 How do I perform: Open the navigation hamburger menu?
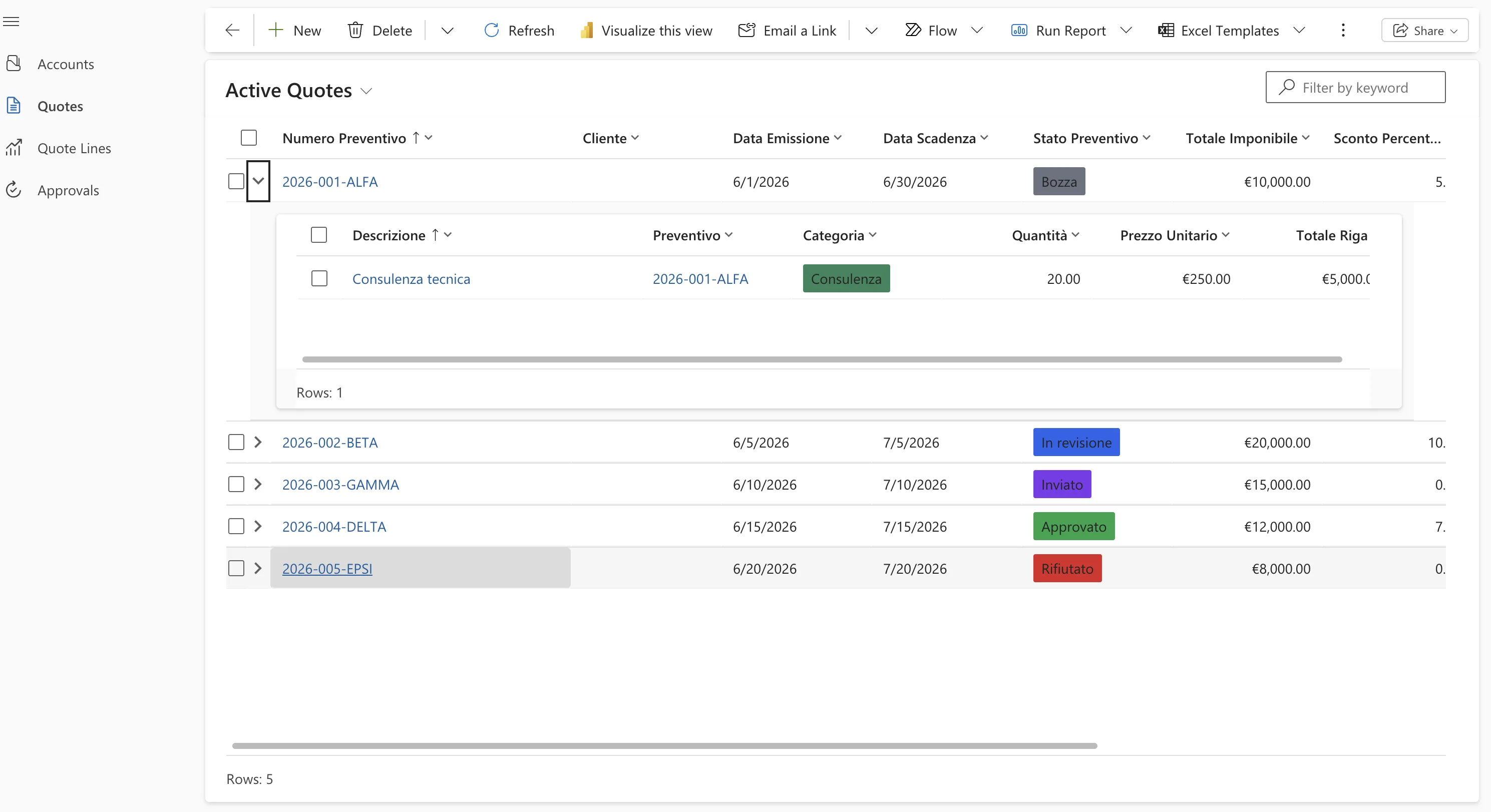click(x=12, y=22)
